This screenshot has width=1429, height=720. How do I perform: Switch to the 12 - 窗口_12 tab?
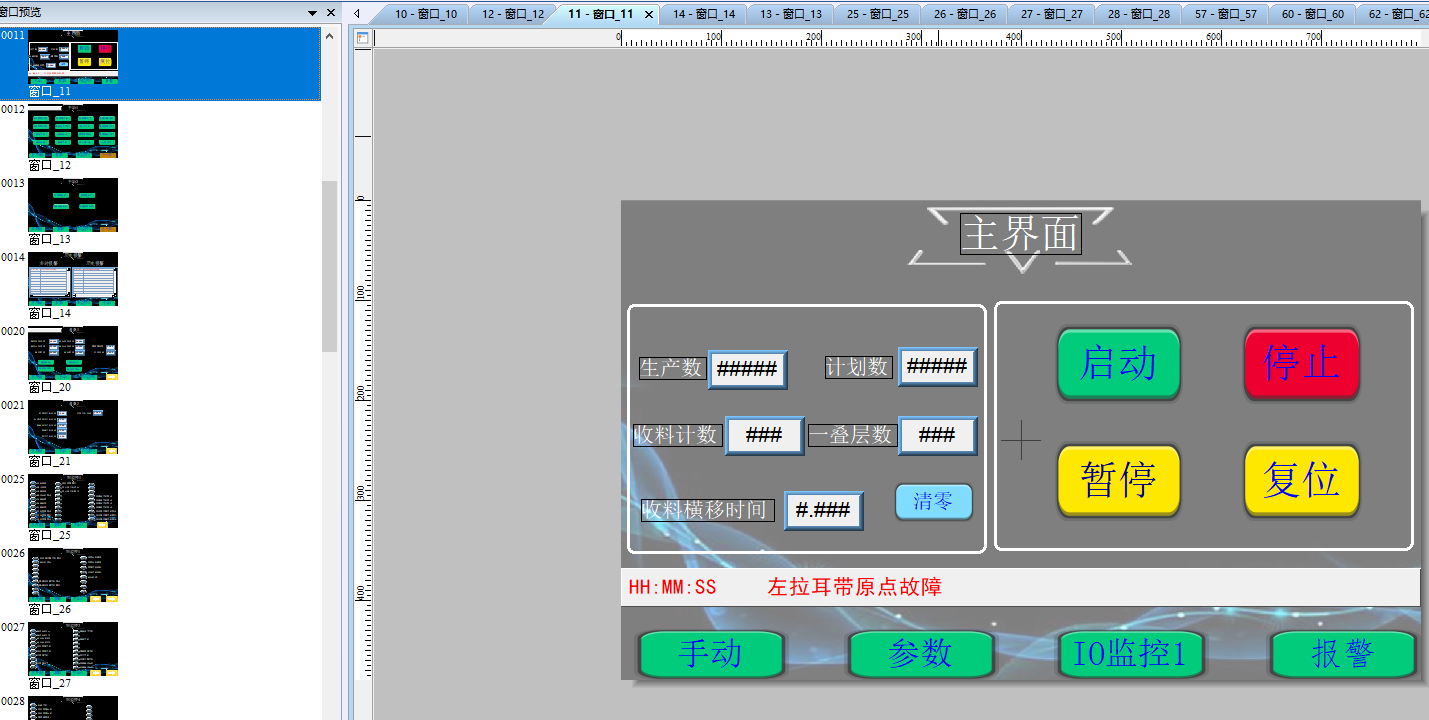pyautogui.click(x=513, y=15)
